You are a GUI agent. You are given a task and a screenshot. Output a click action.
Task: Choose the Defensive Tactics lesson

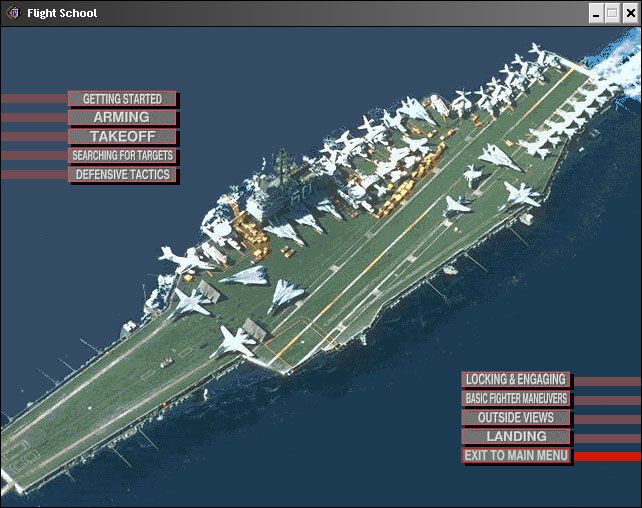click(x=122, y=174)
